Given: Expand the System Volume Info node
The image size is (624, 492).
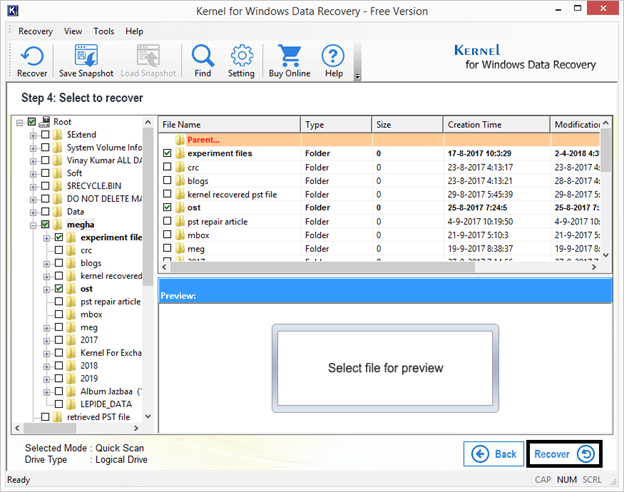Looking at the screenshot, I should (x=33, y=148).
